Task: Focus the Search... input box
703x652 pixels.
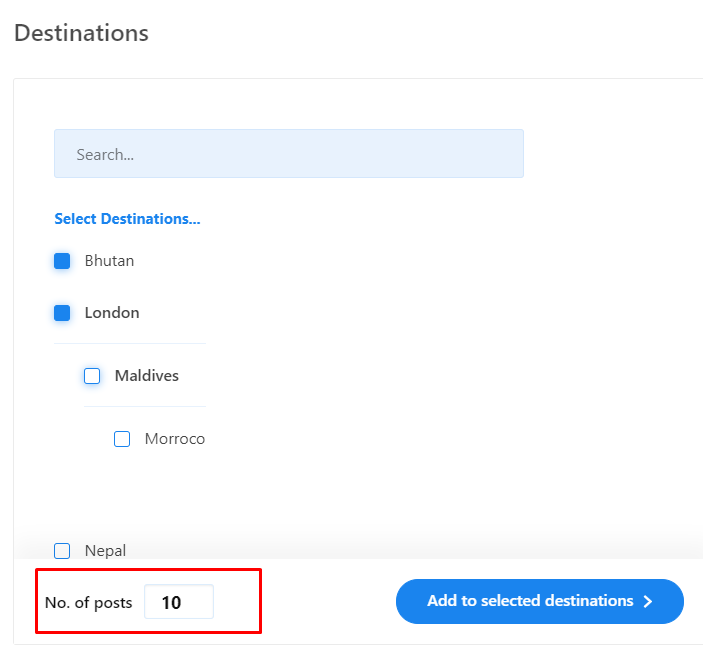Action: point(289,154)
